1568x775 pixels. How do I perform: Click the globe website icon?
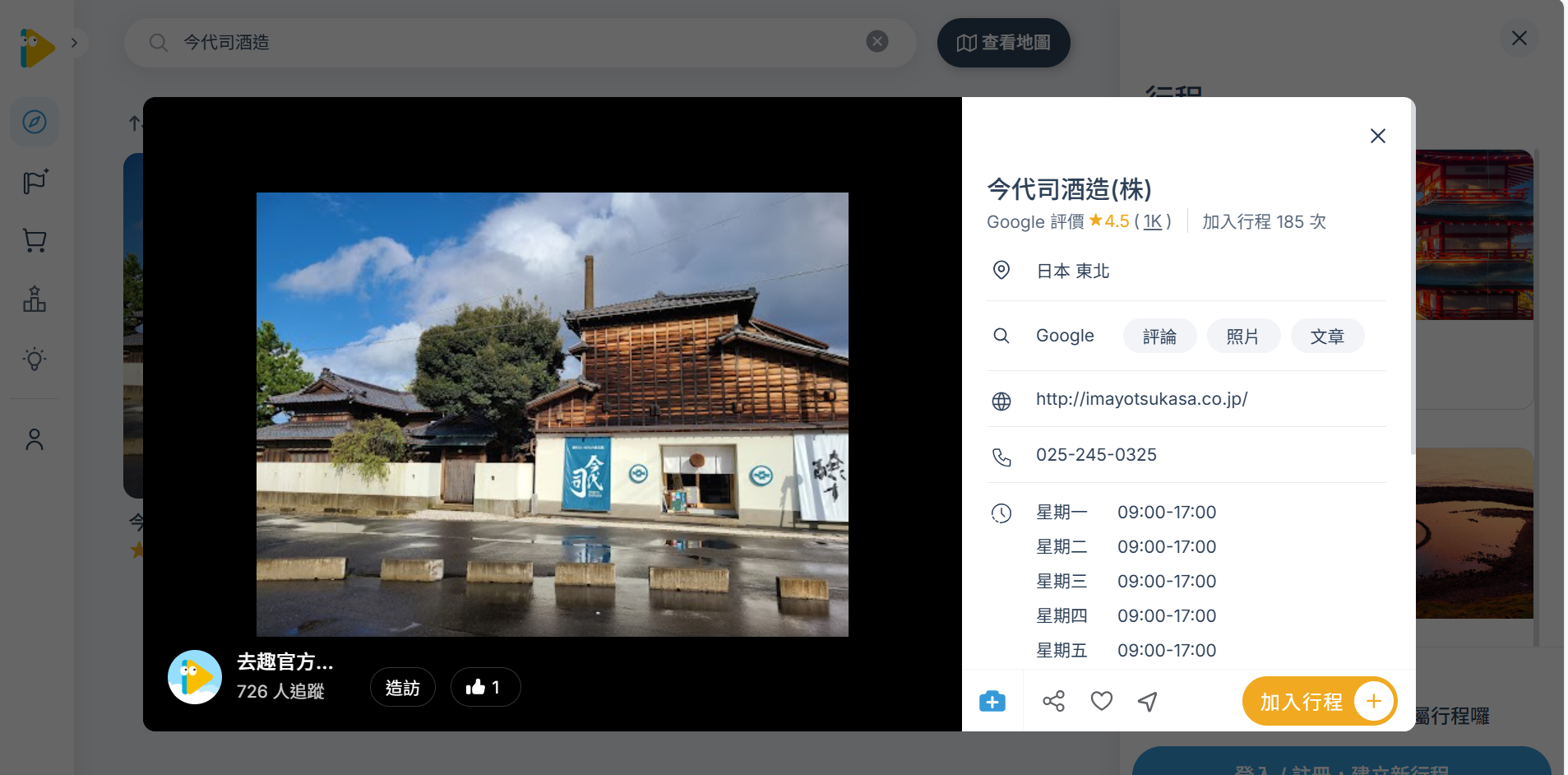(1001, 401)
